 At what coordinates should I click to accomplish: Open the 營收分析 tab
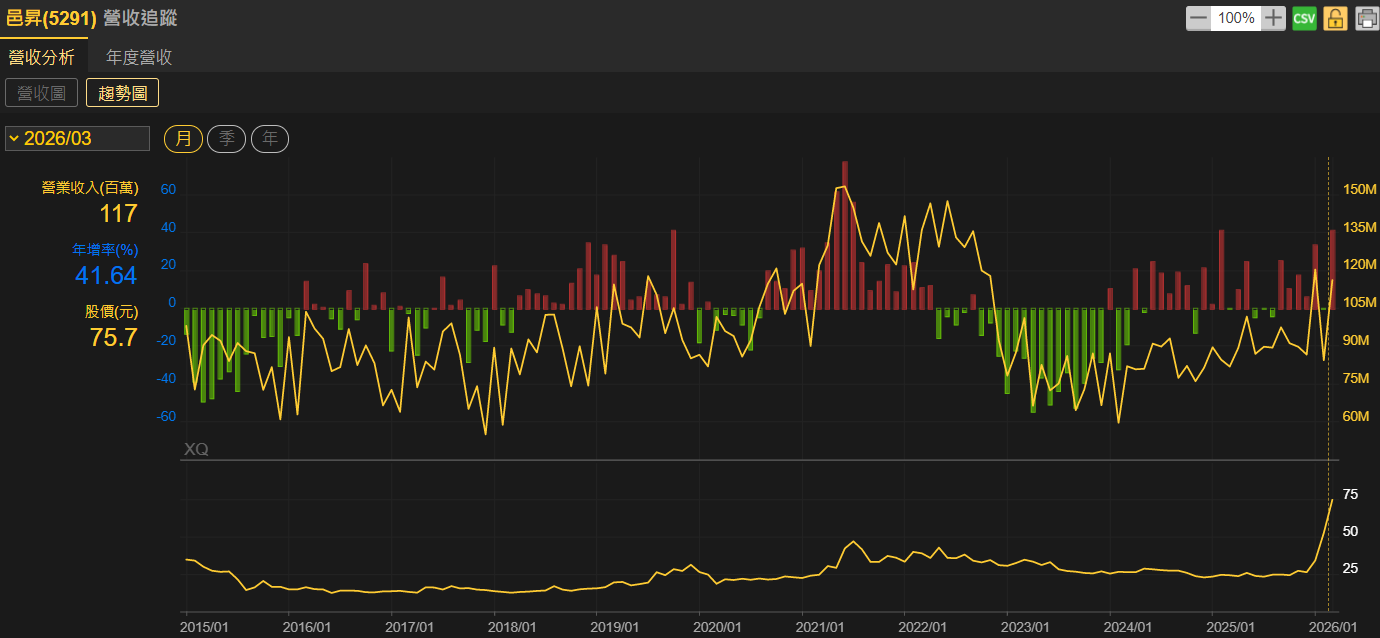(42, 57)
